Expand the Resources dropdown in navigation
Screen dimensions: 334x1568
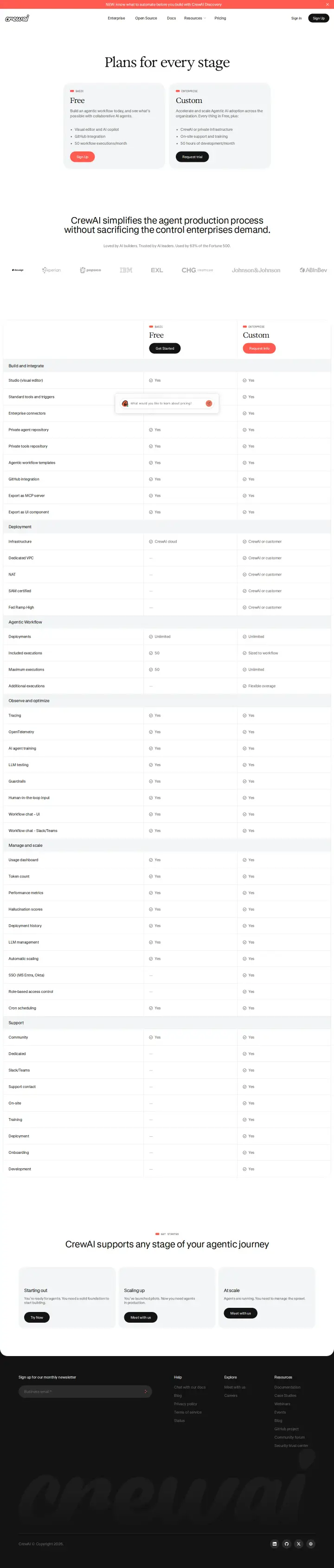[195, 18]
